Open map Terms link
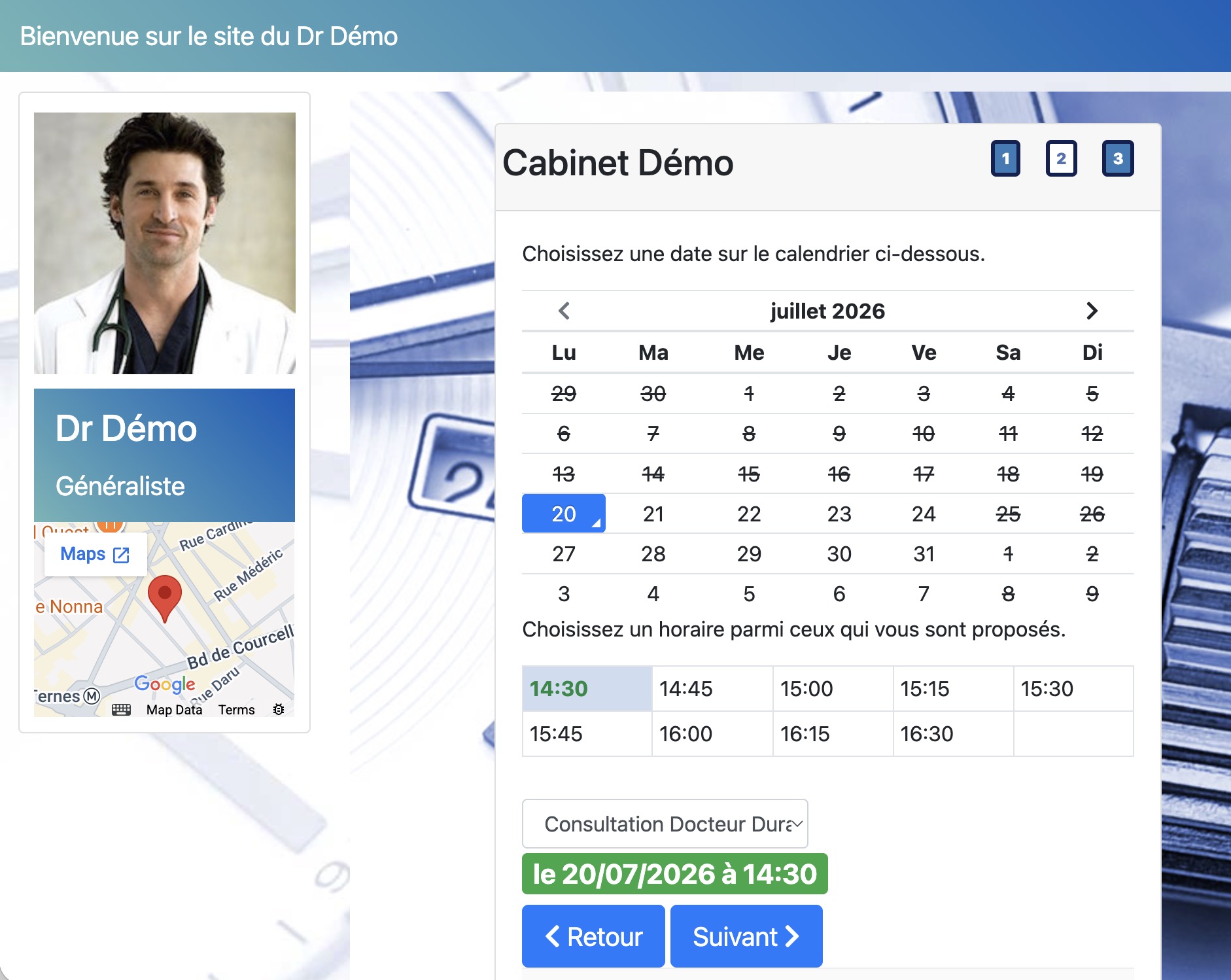This screenshot has width=1231, height=980. (236, 710)
